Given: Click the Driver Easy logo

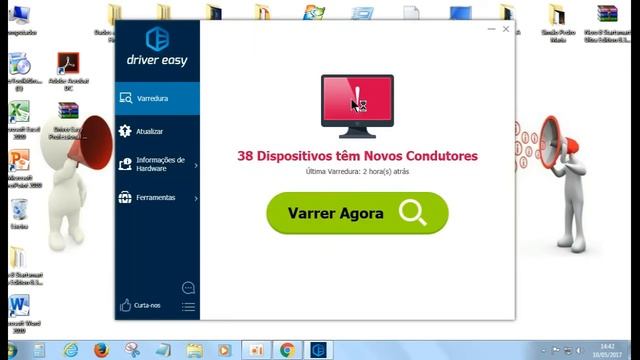Looking at the screenshot, I should pyautogui.click(x=157, y=47).
